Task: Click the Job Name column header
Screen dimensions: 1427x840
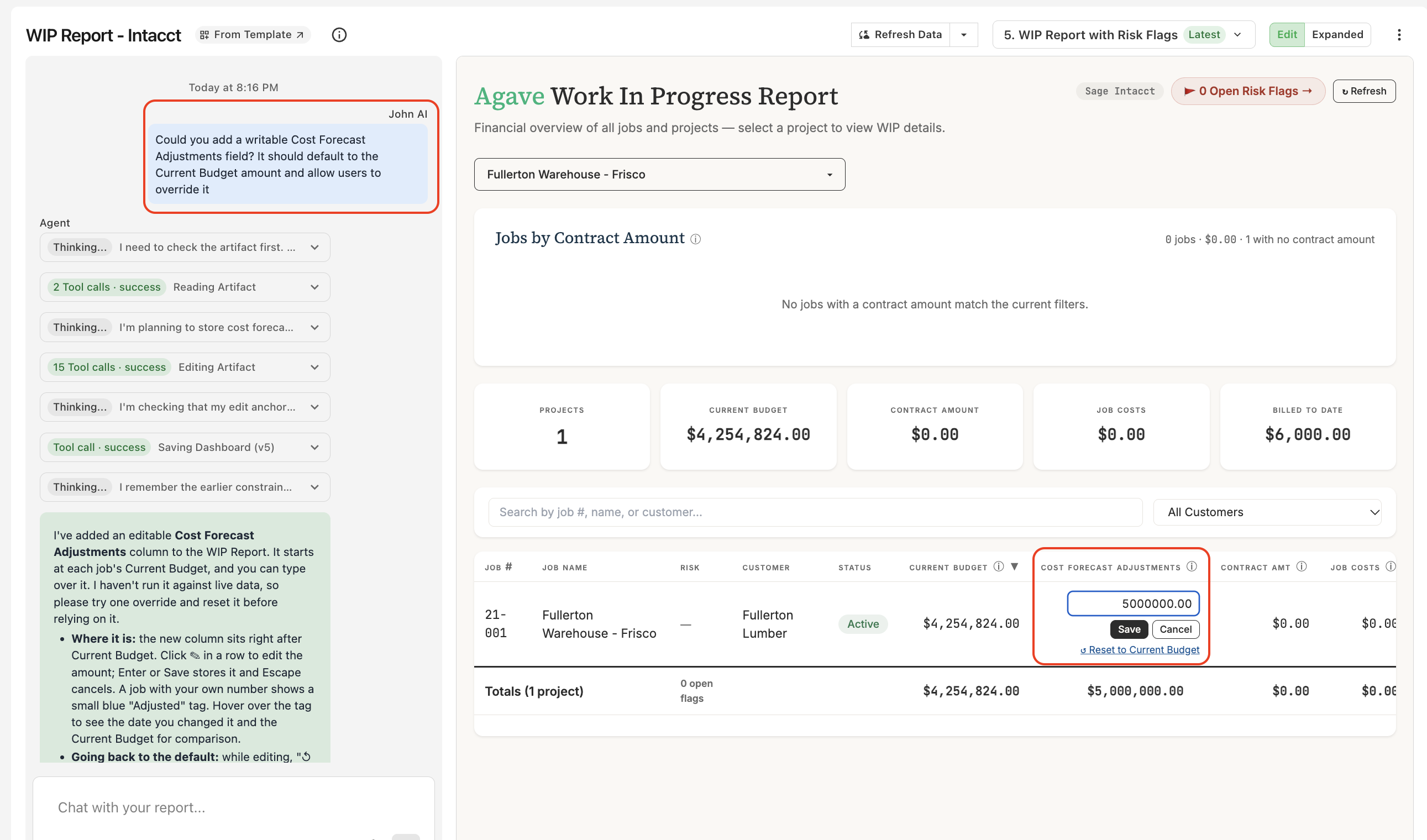Action: point(565,568)
